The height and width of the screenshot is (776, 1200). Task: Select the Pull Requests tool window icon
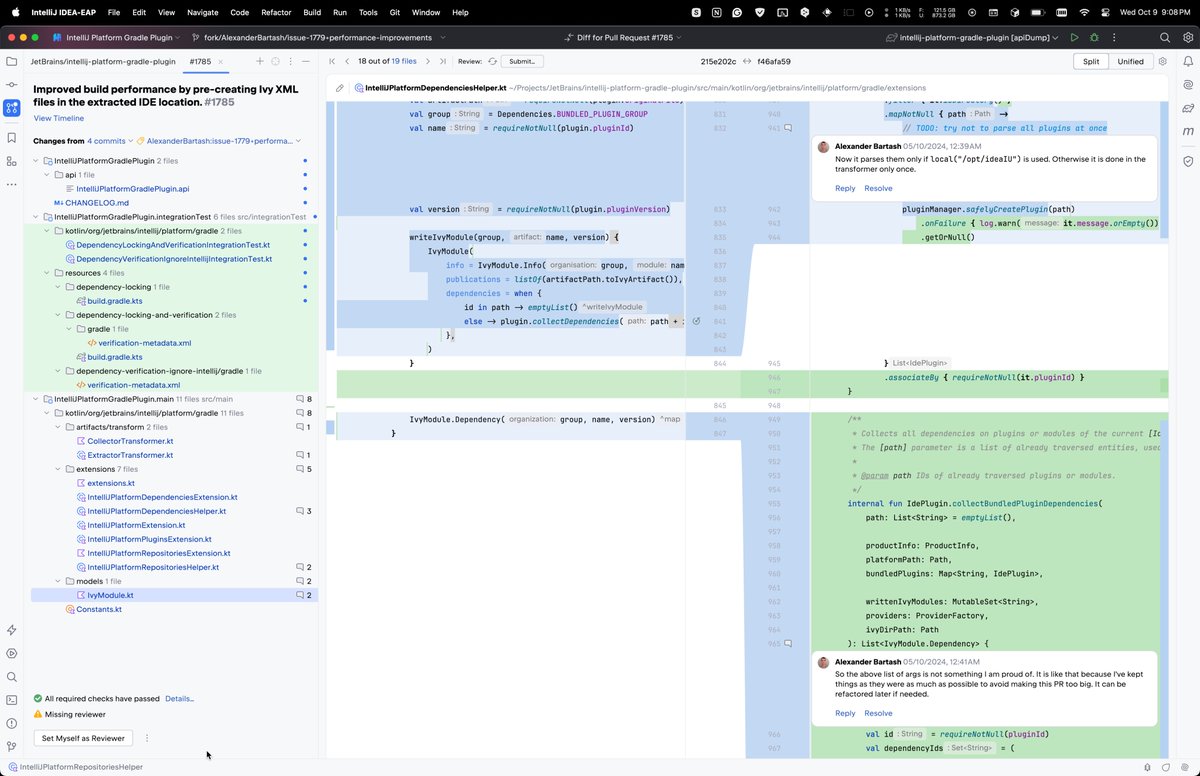[11, 110]
